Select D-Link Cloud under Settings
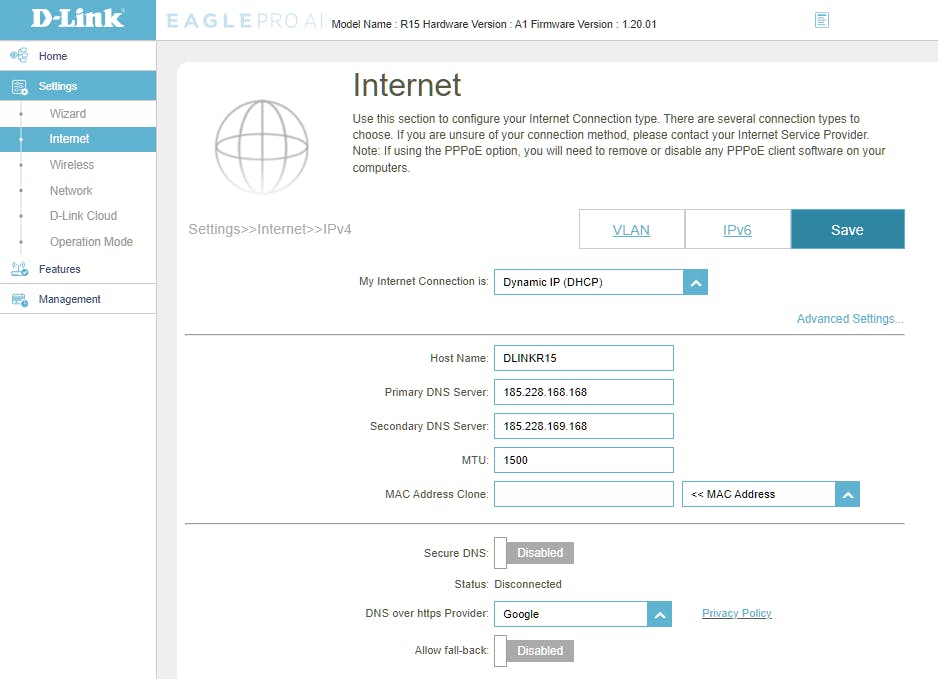This screenshot has width=938, height=679. (x=83, y=216)
